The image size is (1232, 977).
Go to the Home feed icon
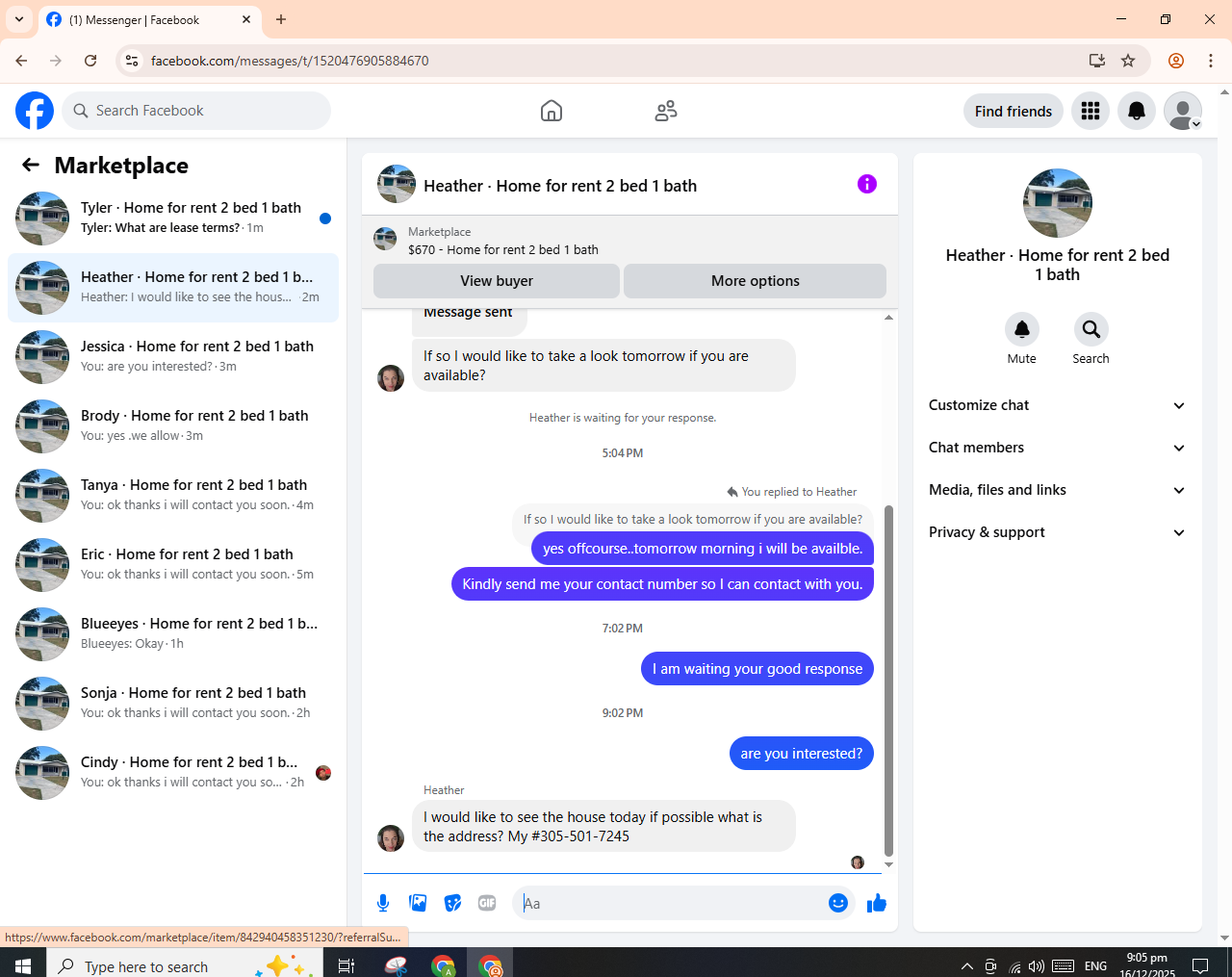tap(552, 111)
